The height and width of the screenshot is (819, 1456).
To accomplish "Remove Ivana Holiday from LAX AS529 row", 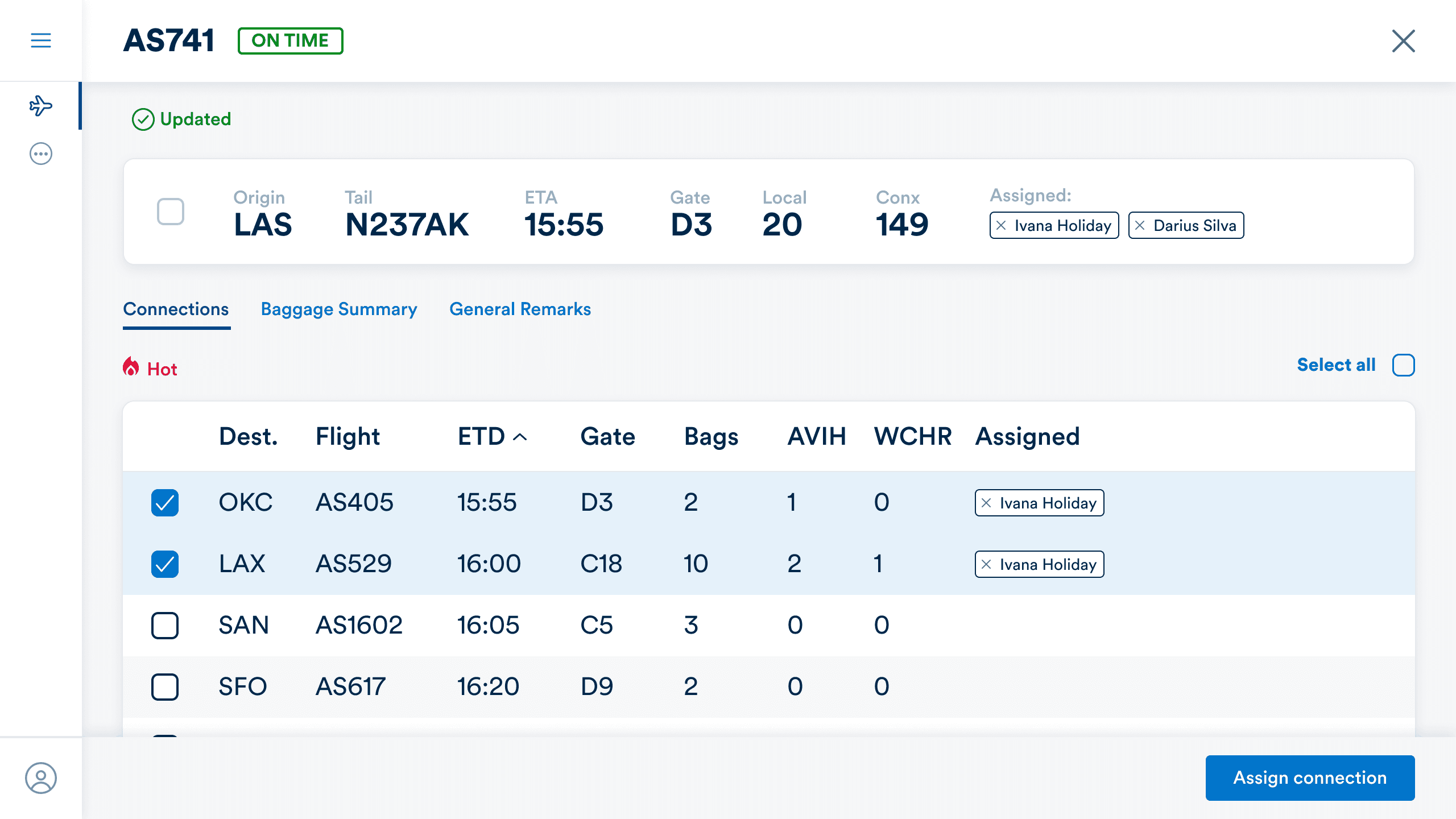I will coord(987,564).
